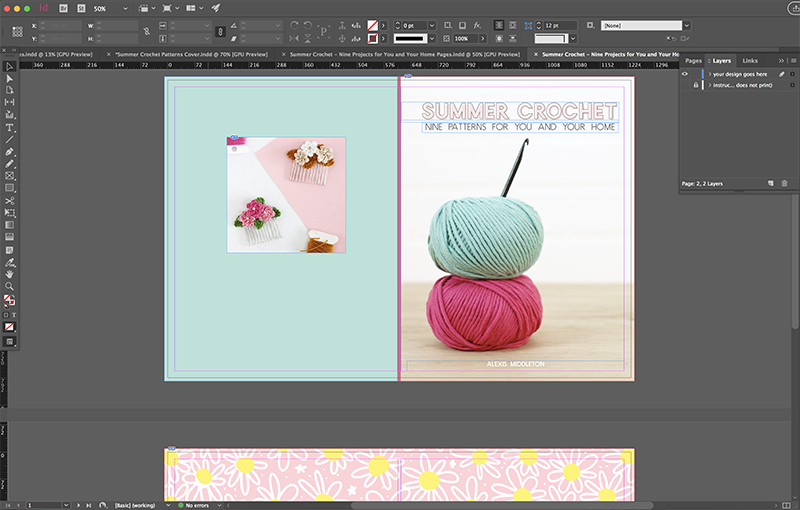Toggle visibility eye of 'your design goes here' layer
This screenshot has width=800, height=510.
(x=685, y=74)
